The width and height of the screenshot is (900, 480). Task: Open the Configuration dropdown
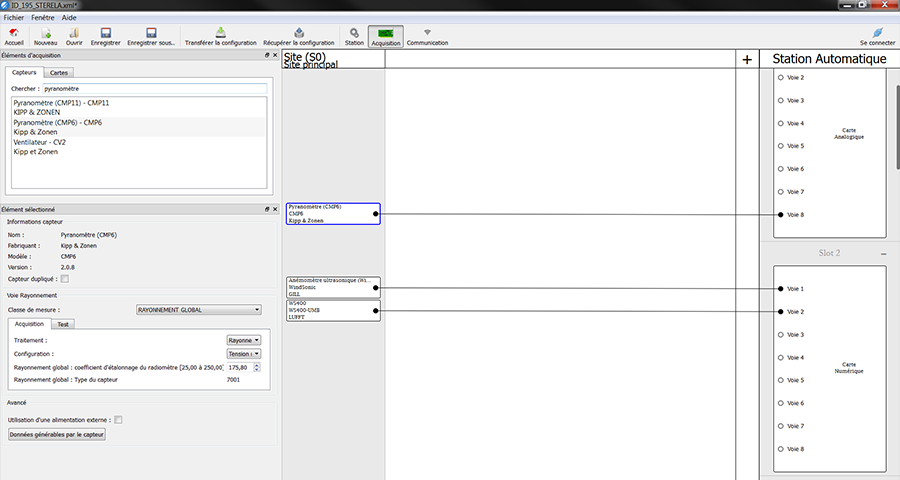tap(244, 354)
